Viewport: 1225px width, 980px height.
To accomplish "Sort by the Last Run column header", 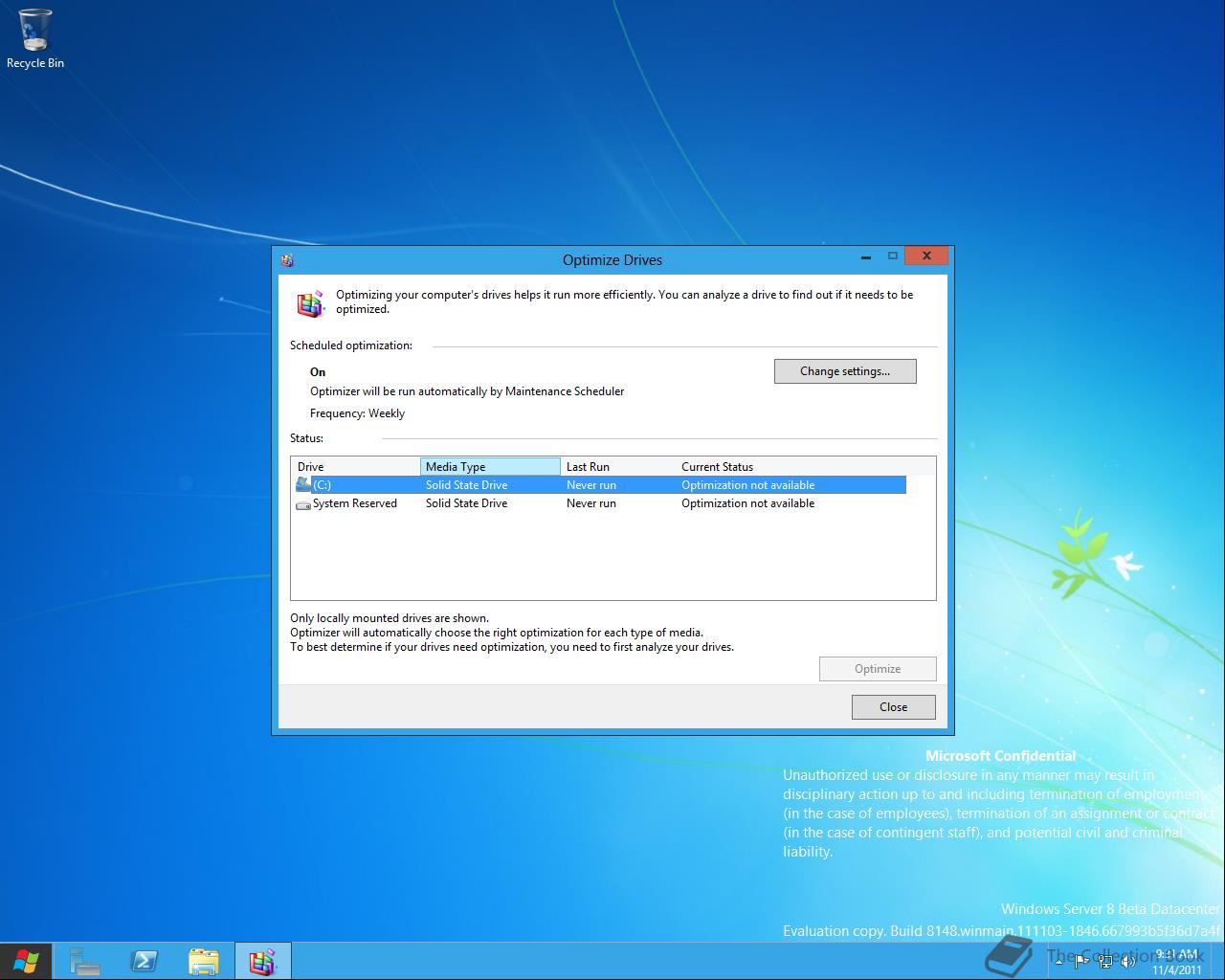I will click(618, 466).
